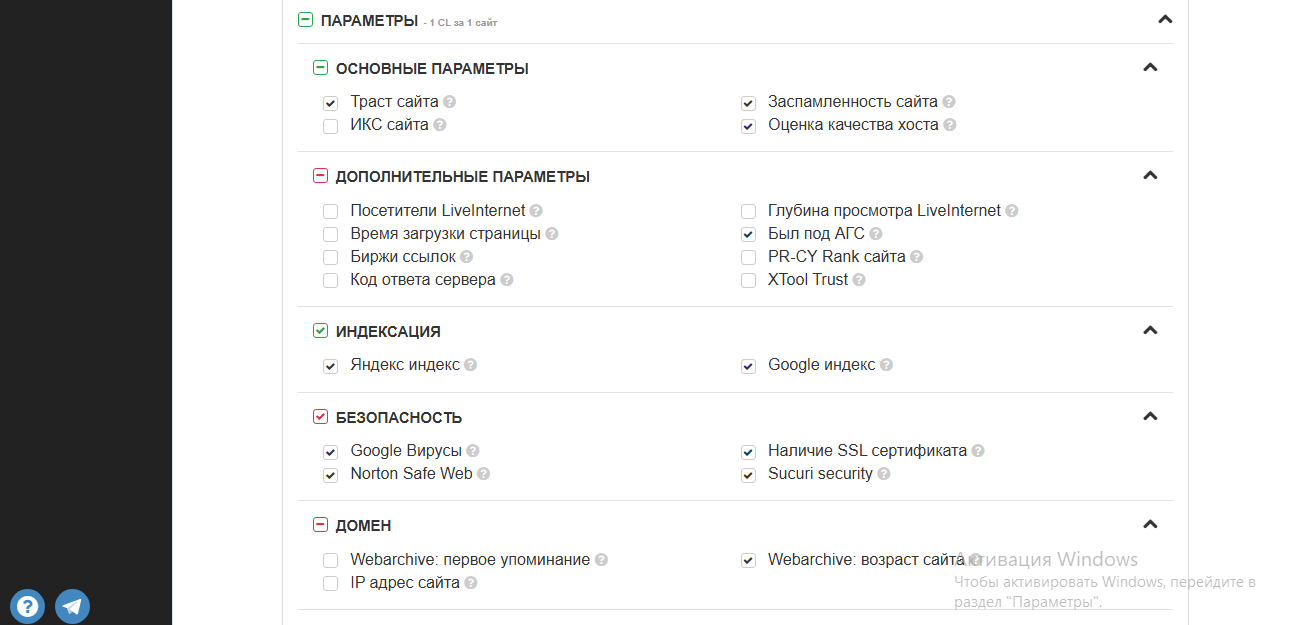Image resolution: width=1296 pixels, height=625 pixels.
Task: Collapse the ОСНОВНЫЕ ПАРАМЕТРЫ section arrow
Action: point(1150,68)
